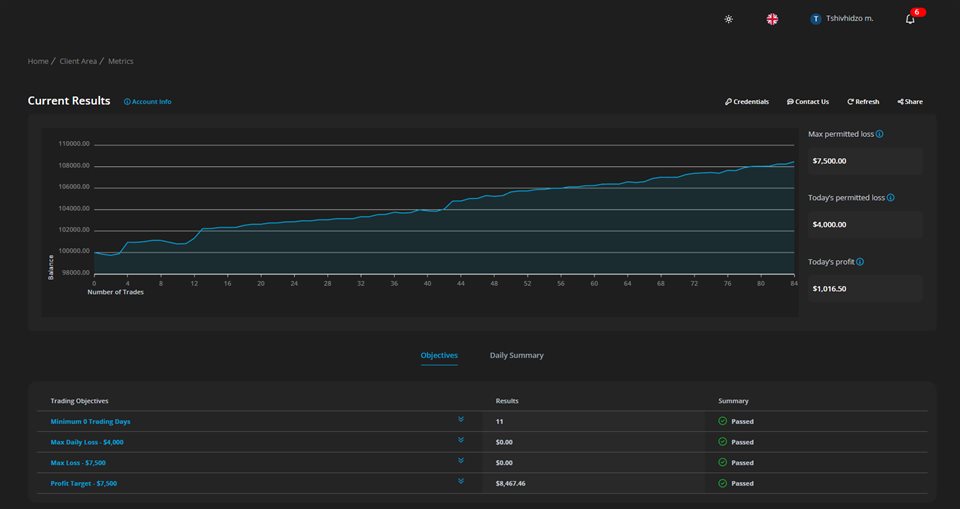Image resolution: width=960 pixels, height=509 pixels.
Task: Open the Metrics breadcrumb link
Action: tap(121, 61)
